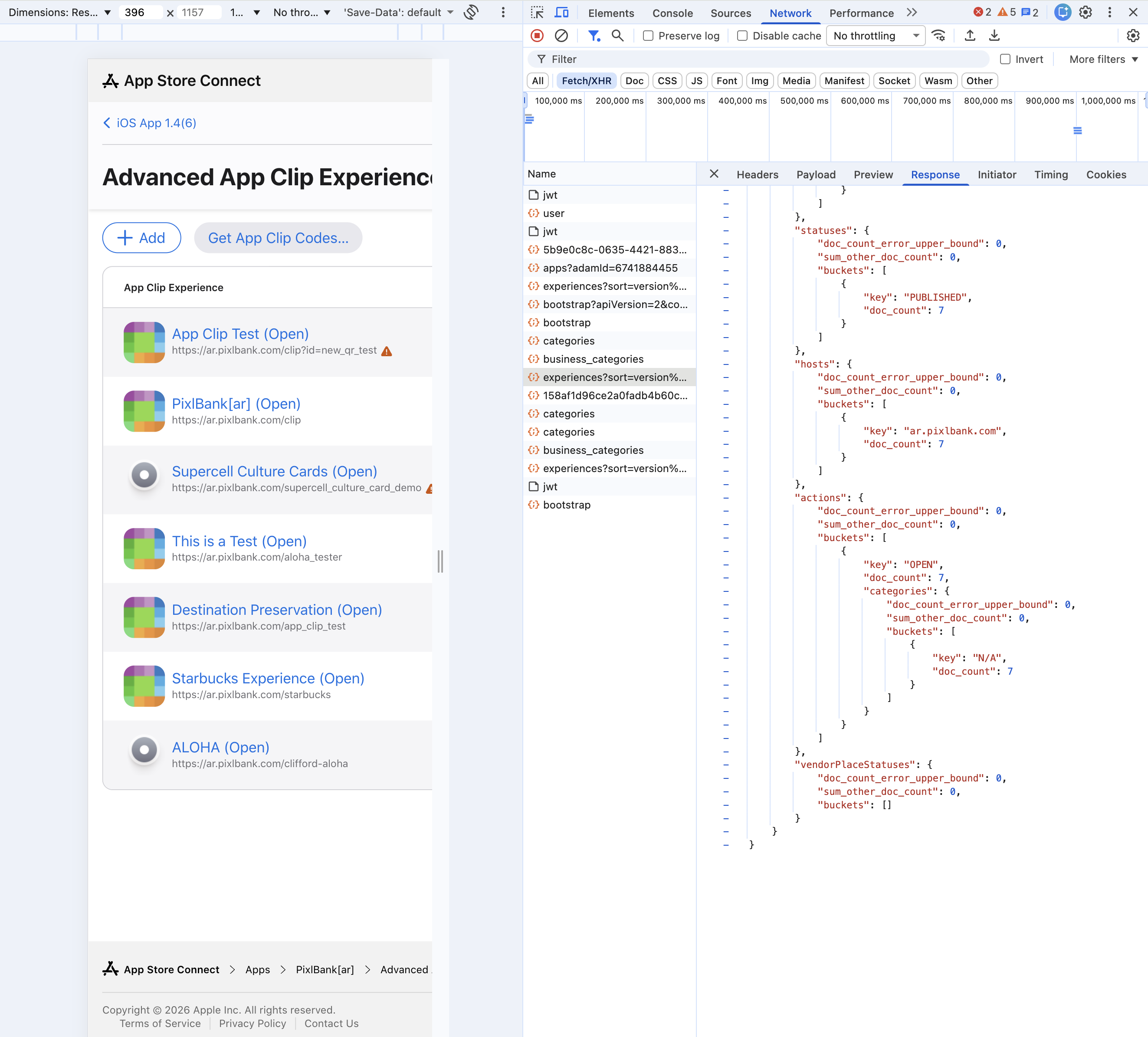Open the No throttling dropdown
Image resolution: width=1148 pixels, height=1037 pixels.
coord(875,36)
